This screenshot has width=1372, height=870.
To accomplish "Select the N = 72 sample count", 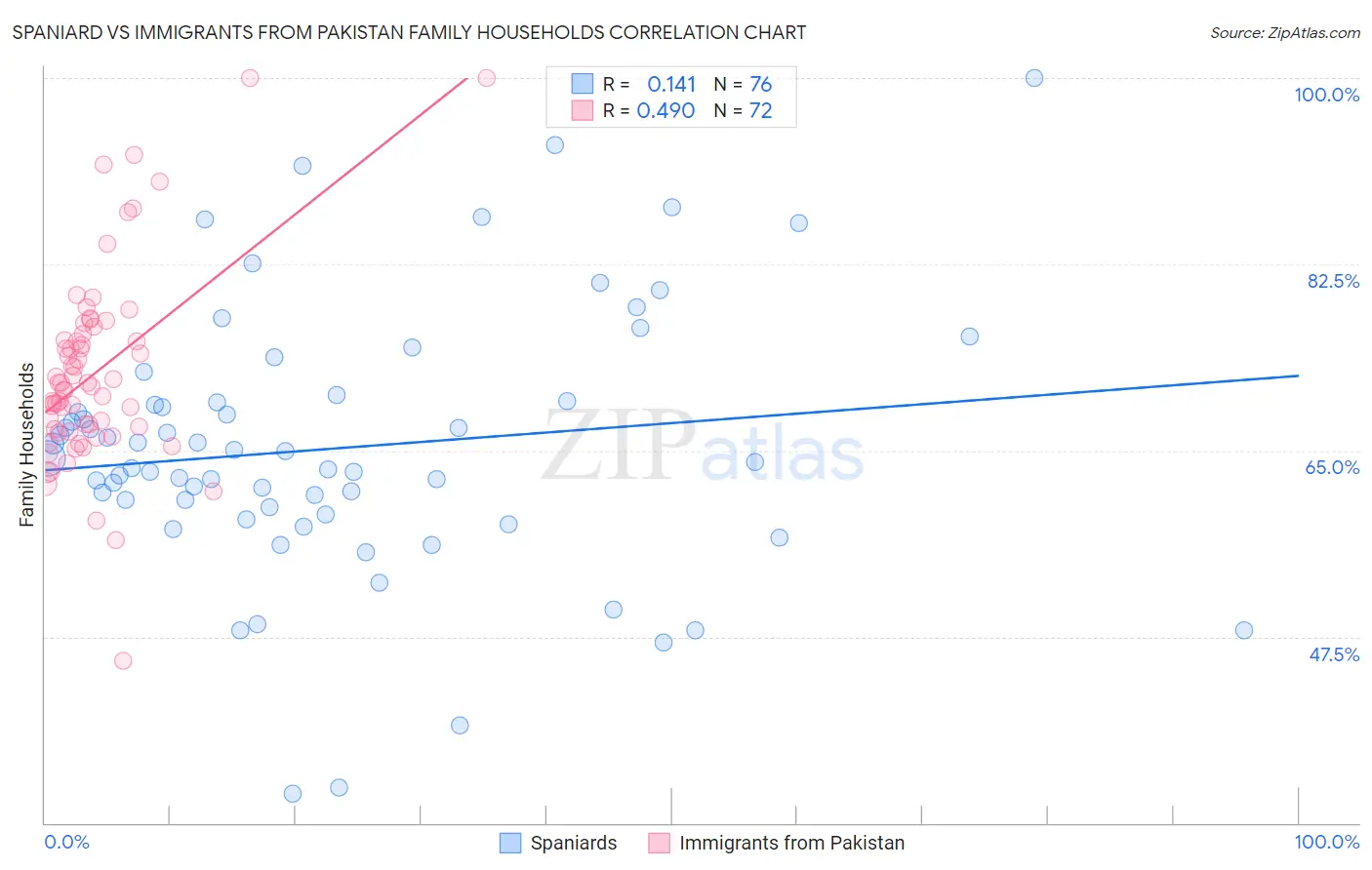I will 743,110.
